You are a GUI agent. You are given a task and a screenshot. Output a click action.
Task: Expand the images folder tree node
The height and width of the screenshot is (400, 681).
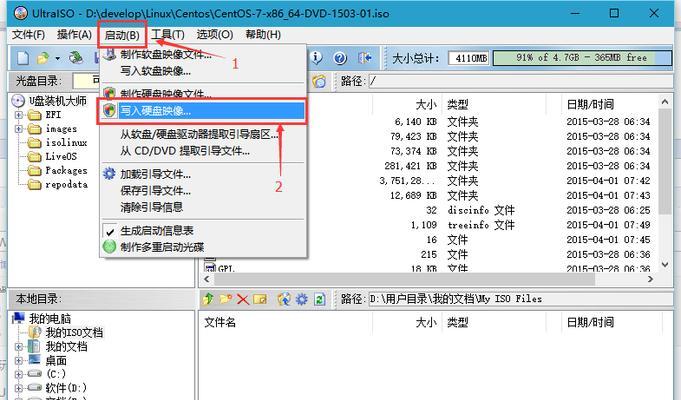pyautogui.click(x=19, y=129)
